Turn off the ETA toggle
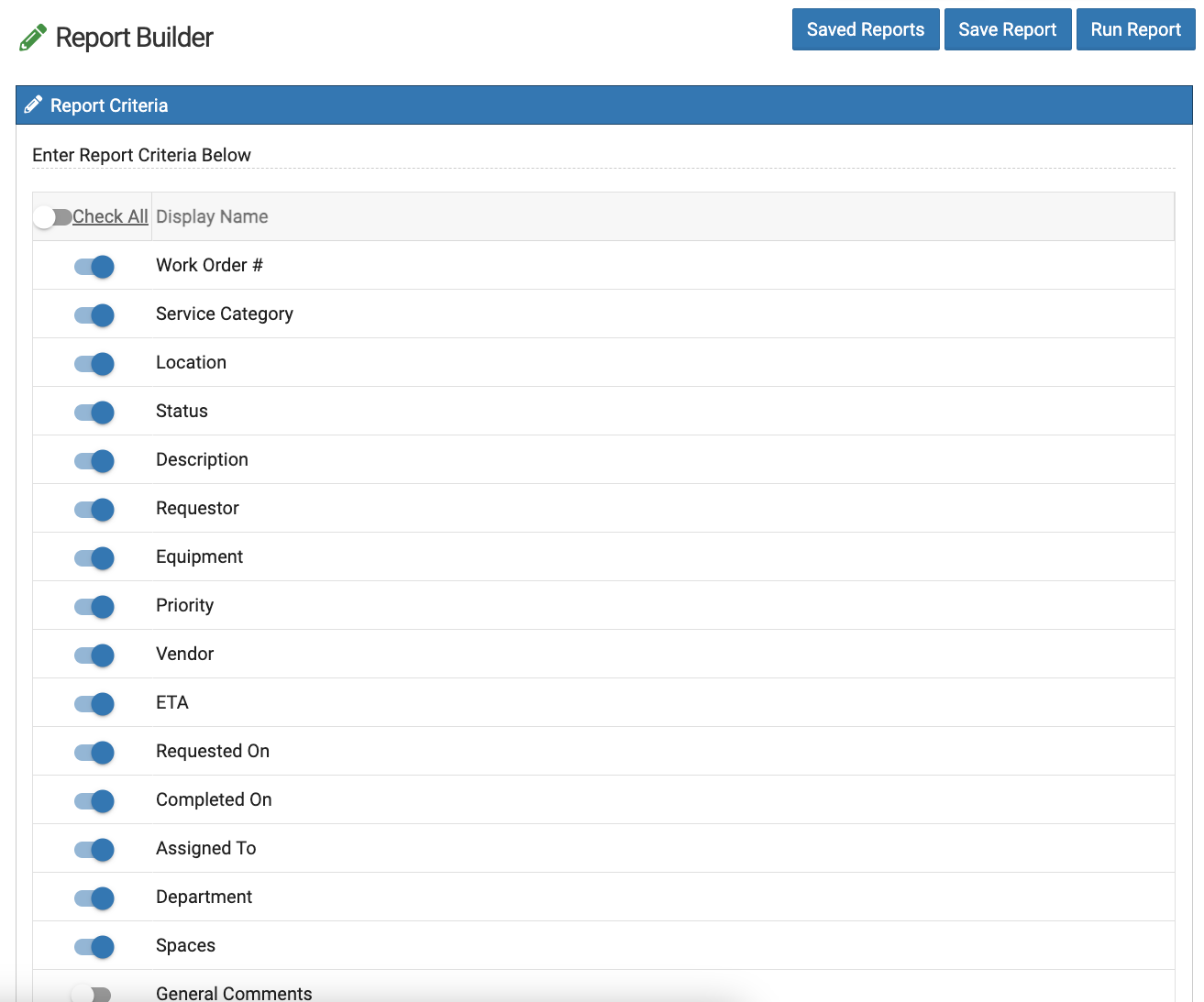 pyautogui.click(x=94, y=703)
